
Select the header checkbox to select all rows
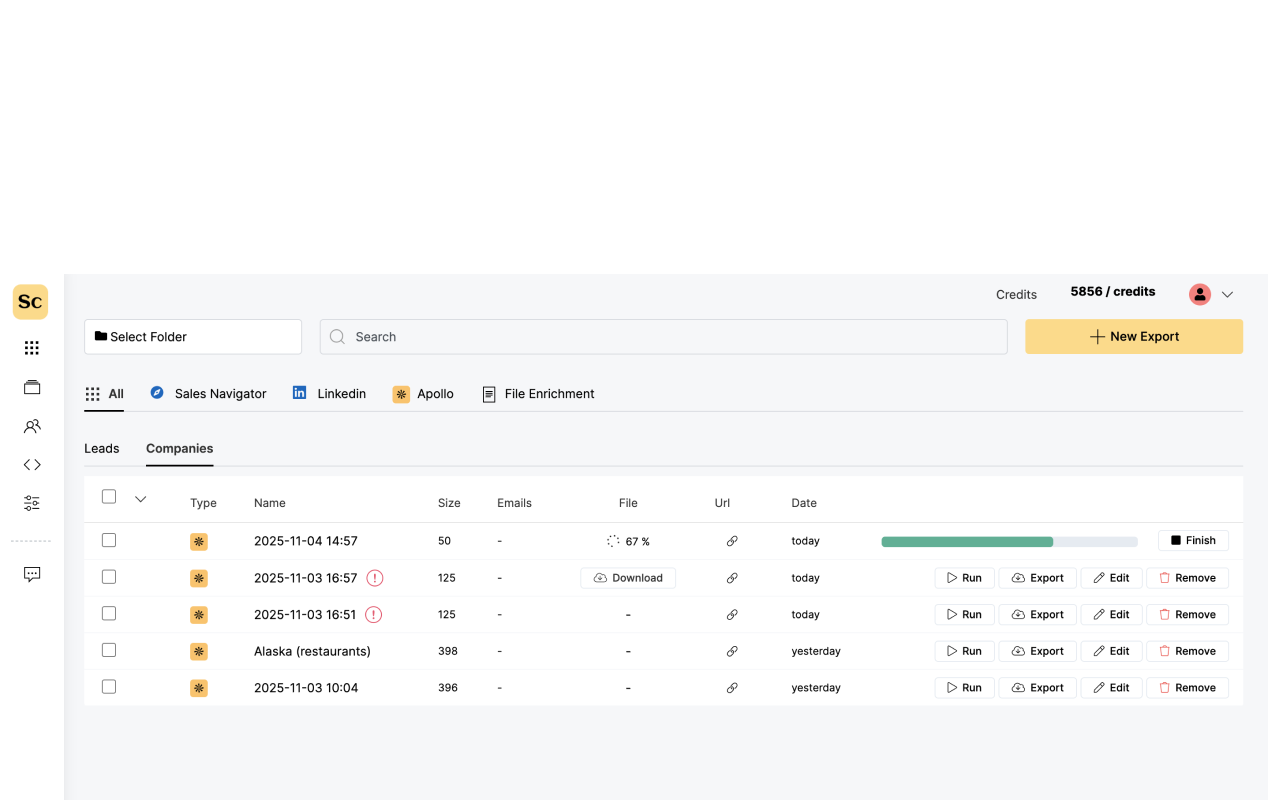coord(109,495)
